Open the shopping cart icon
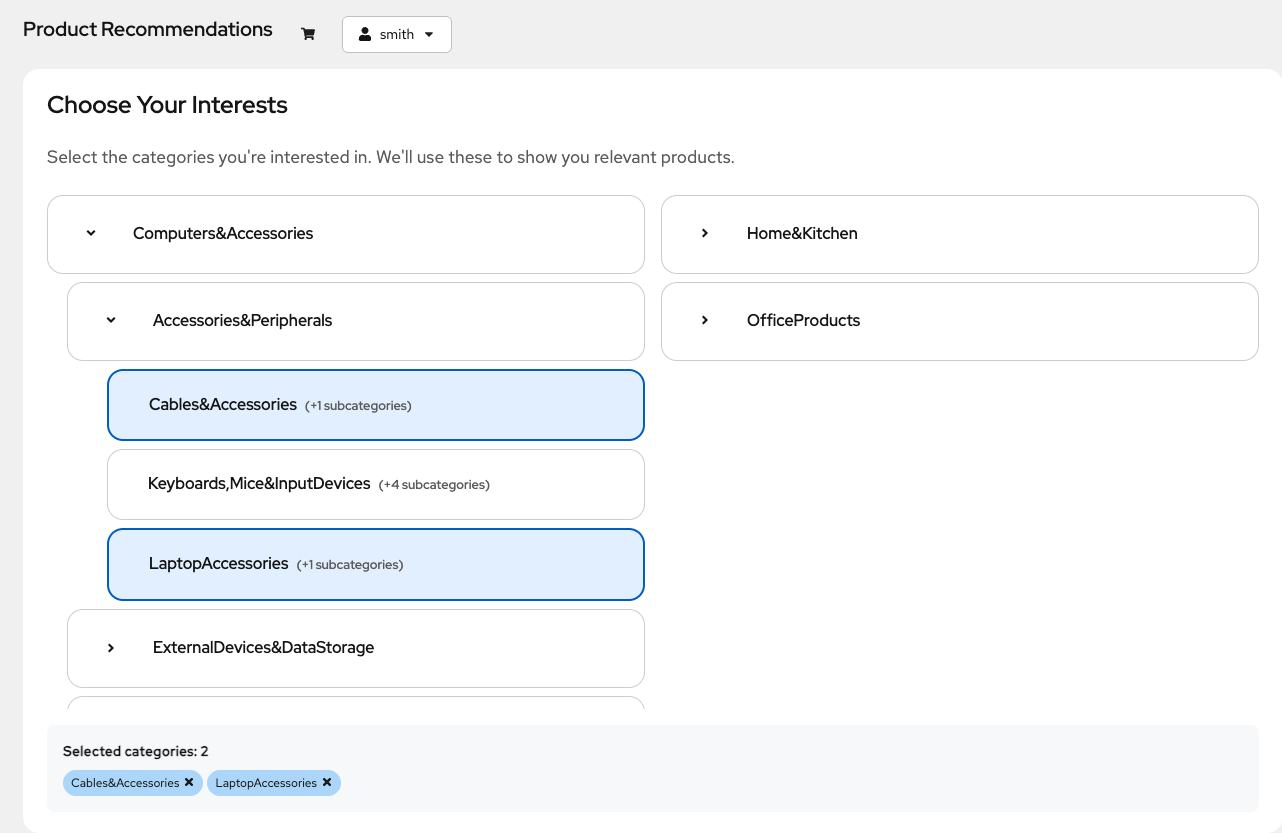 coord(308,34)
